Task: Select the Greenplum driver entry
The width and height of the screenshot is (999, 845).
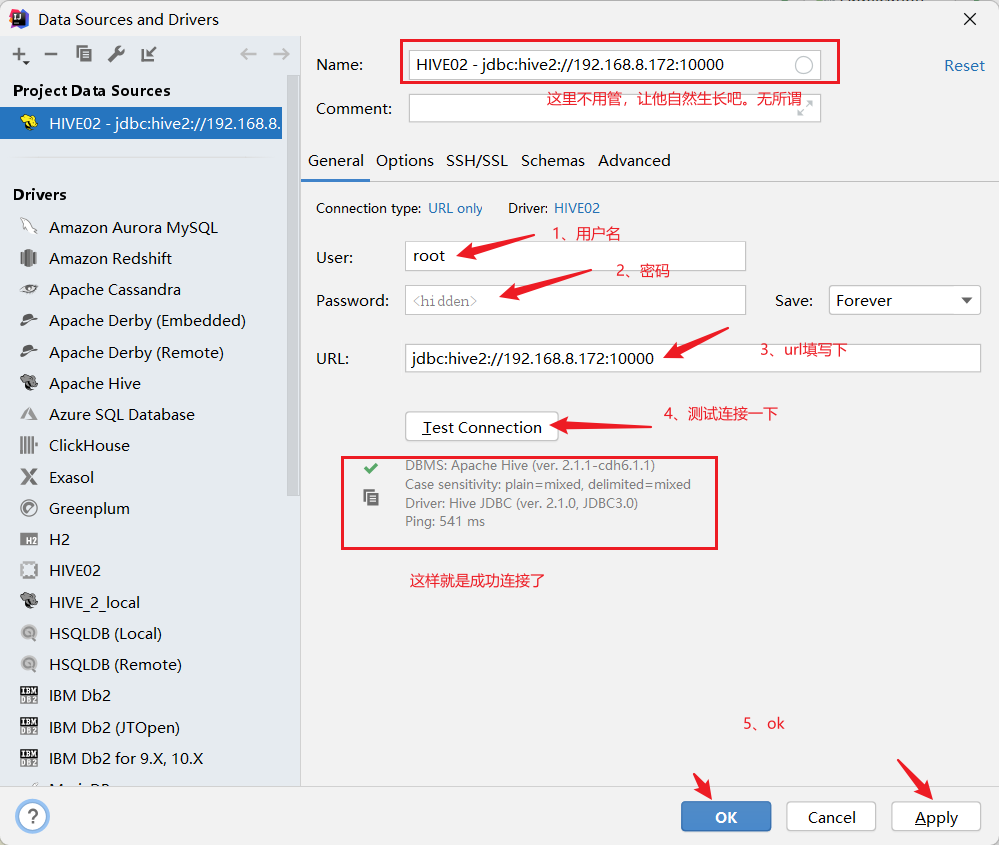Action: [92, 508]
